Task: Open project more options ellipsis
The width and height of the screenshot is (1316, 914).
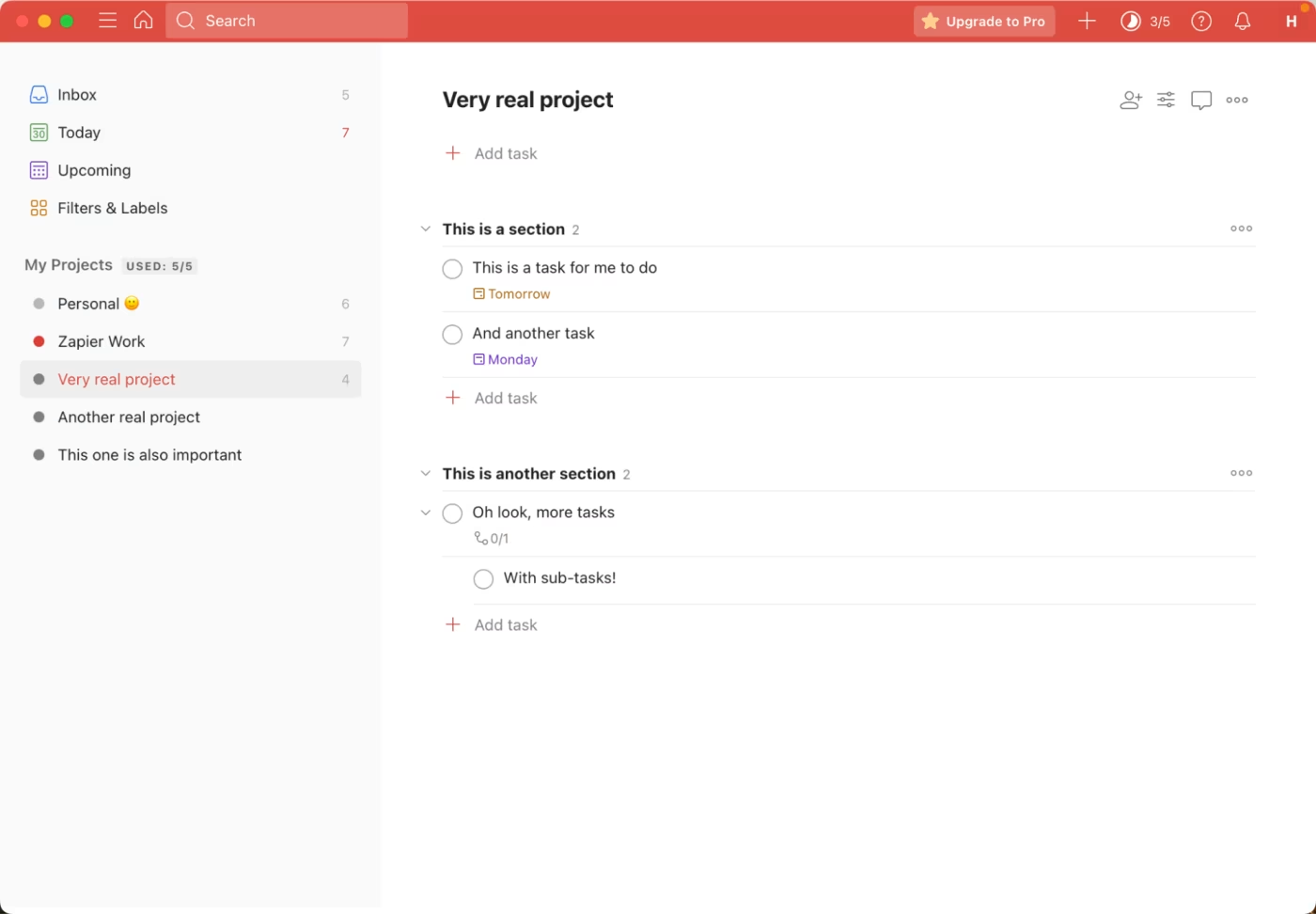Action: [x=1237, y=100]
